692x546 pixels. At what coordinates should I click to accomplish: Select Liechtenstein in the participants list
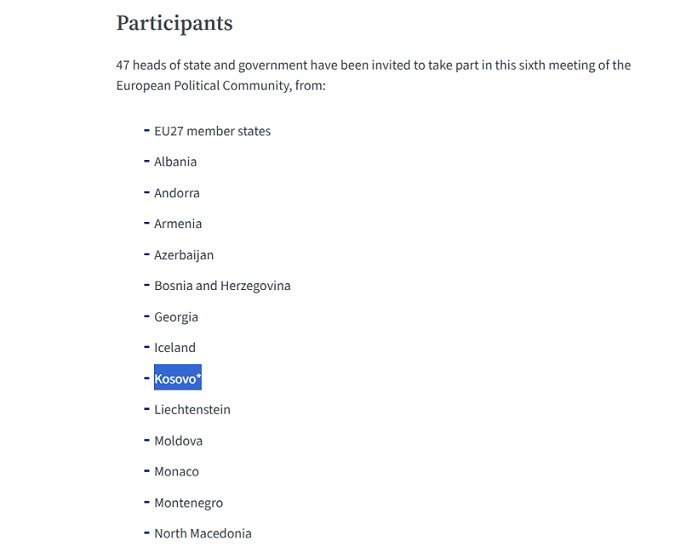coord(192,410)
